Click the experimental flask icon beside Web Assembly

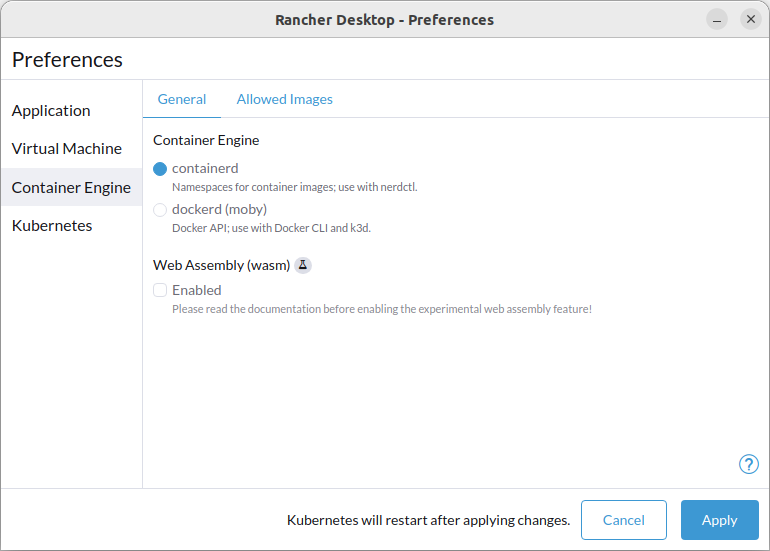click(x=302, y=265)
